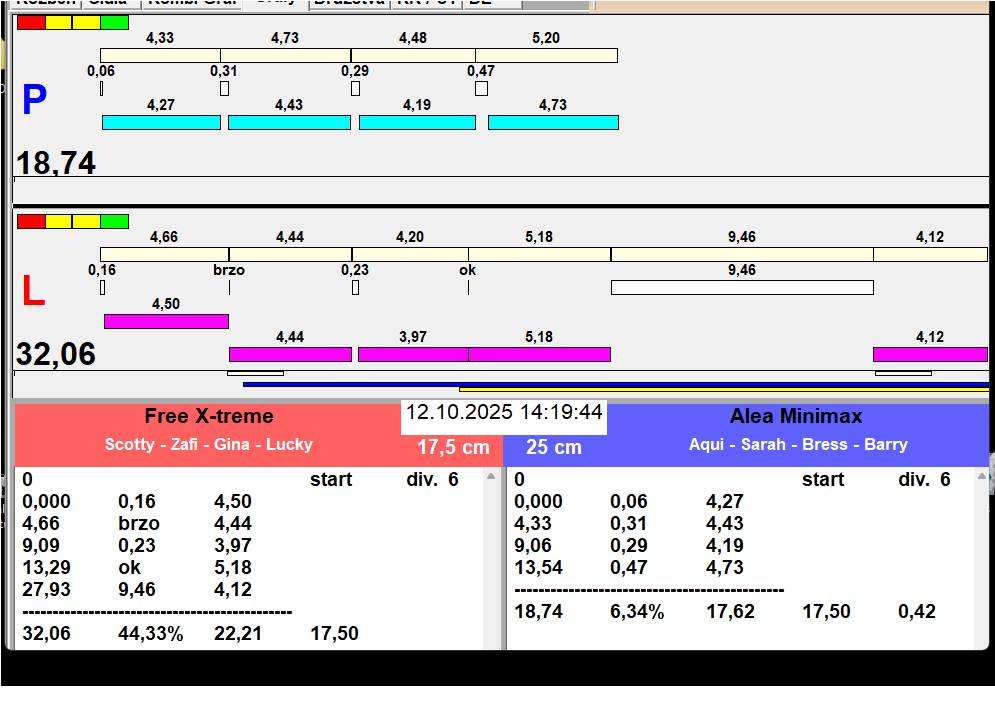
Task: Select the 0,47 changeover box in lane P
Action: pyautogui.click(x=481, y=88)
